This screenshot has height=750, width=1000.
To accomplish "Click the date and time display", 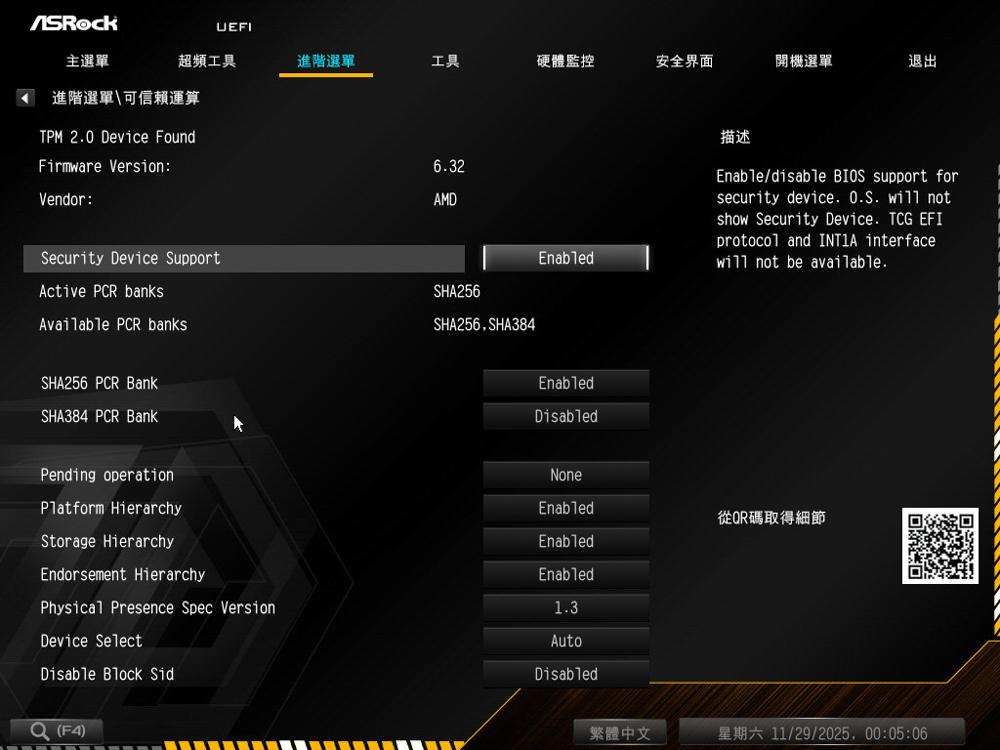I will coord(822,733).
